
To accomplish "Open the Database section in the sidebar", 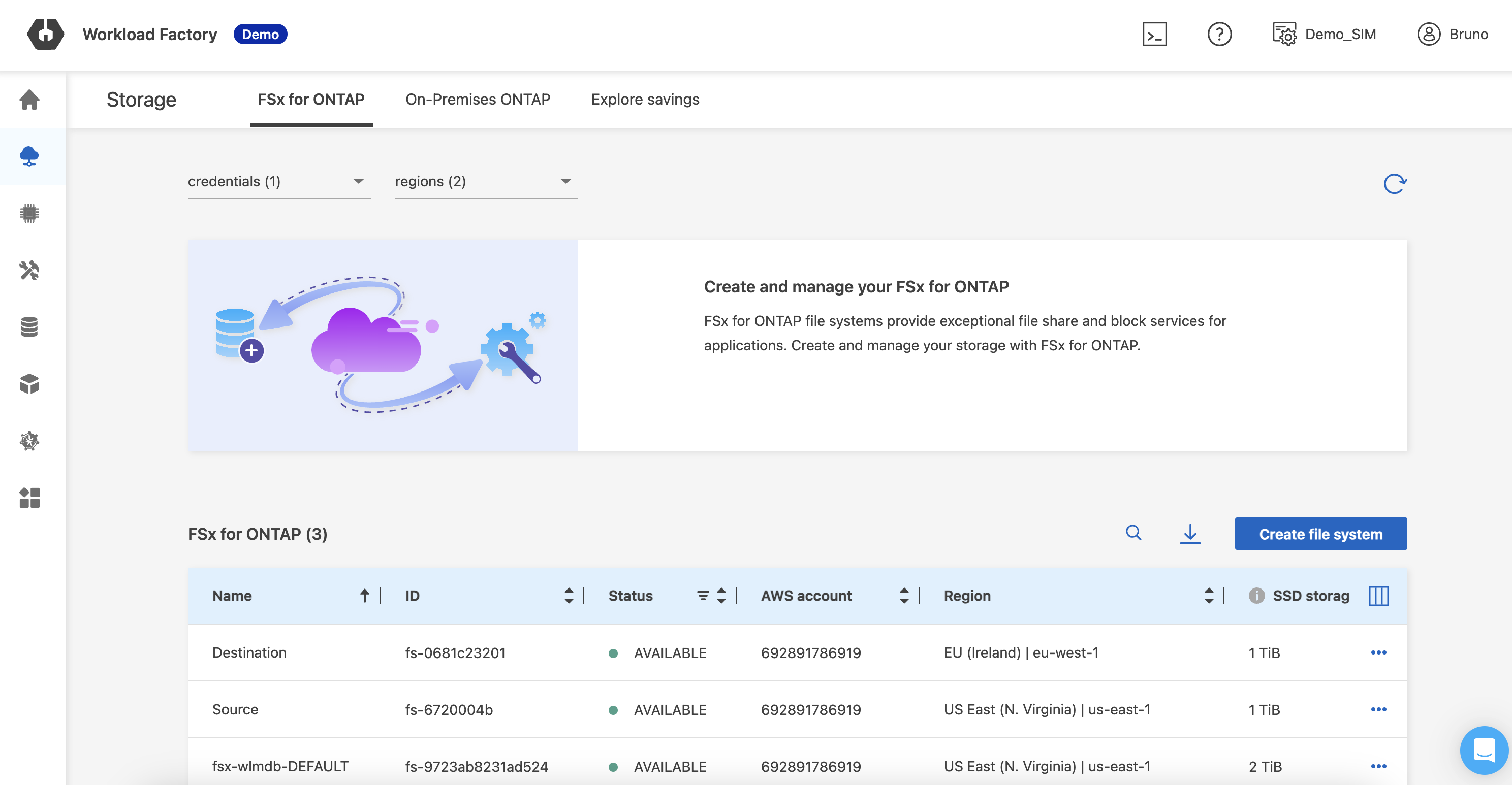I will tap(29, 327).
